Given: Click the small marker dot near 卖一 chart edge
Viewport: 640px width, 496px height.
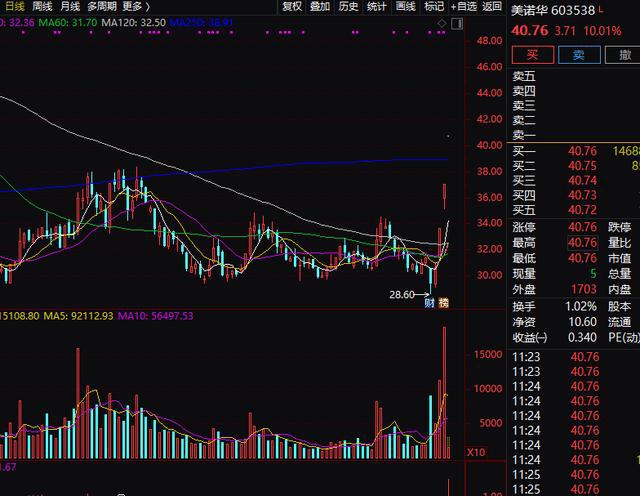Looking at the screenshot, I should click(448, 136).
